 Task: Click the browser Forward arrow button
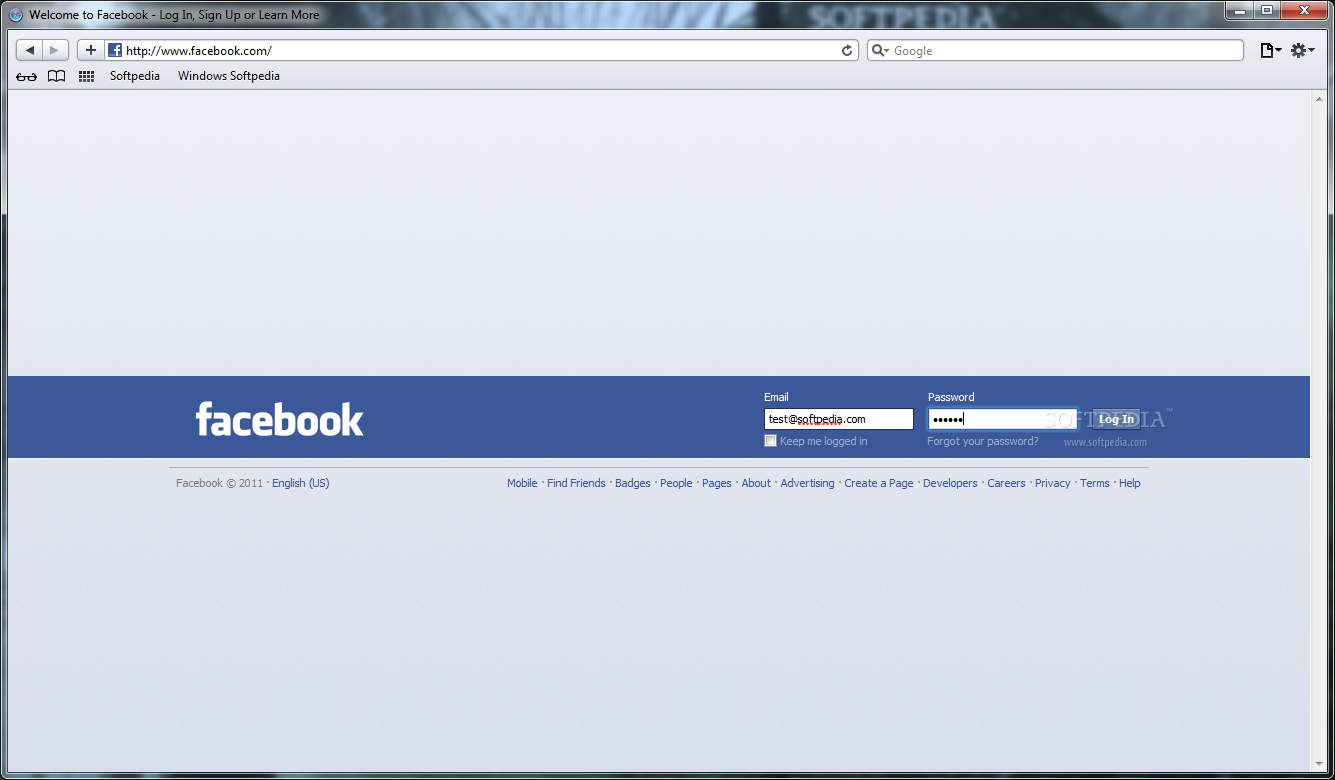coord(56,50)
